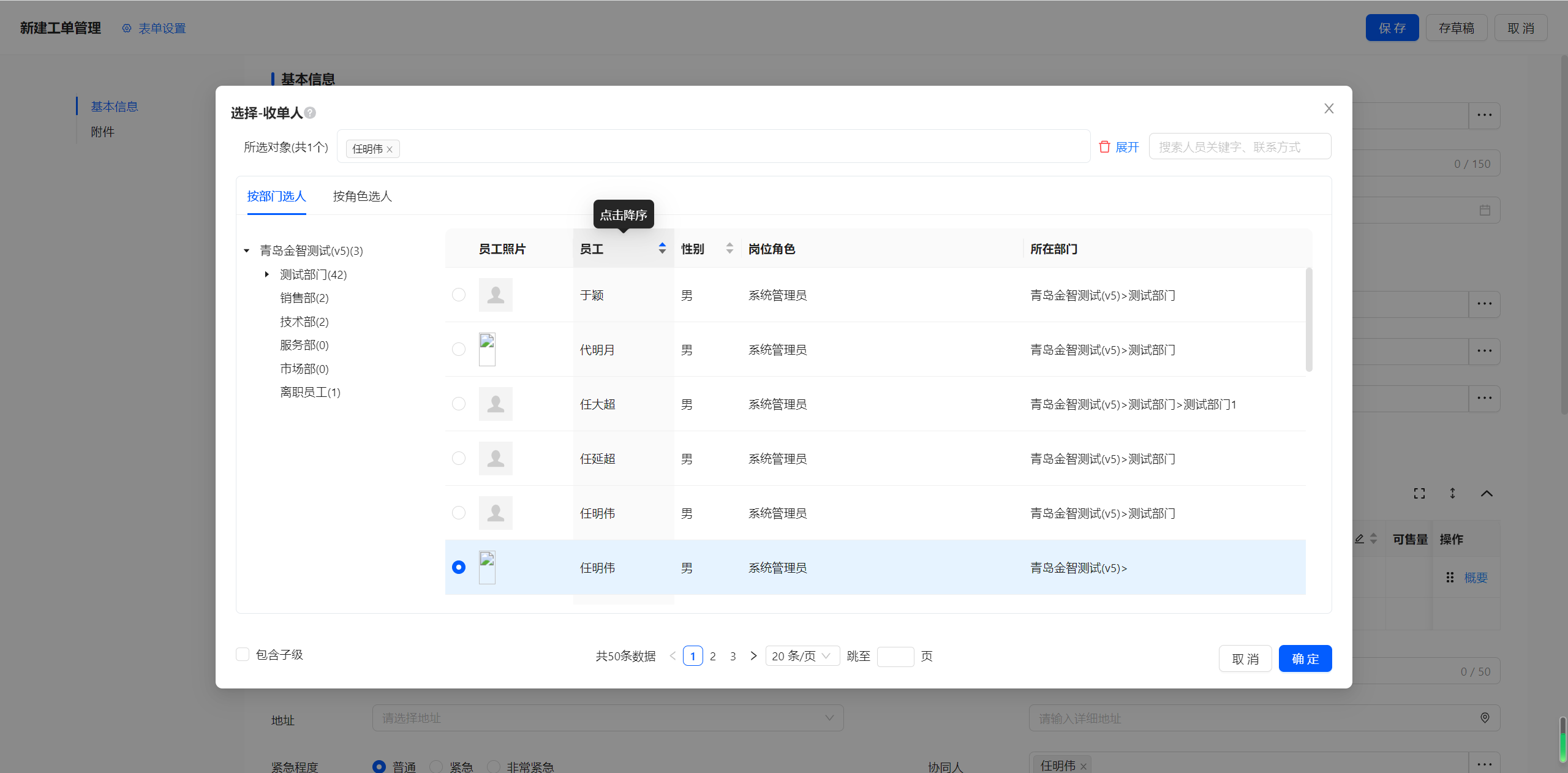Tick the 包含子级 checkbox
Viewport: 1568px width, 773px height.
point(243,654)
